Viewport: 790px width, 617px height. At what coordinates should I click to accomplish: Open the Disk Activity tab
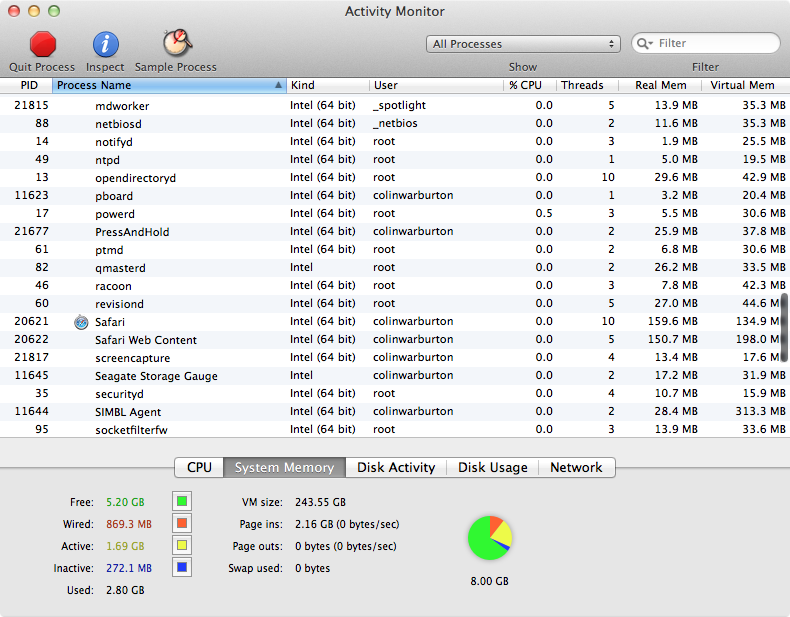click(x=396, y=467)
